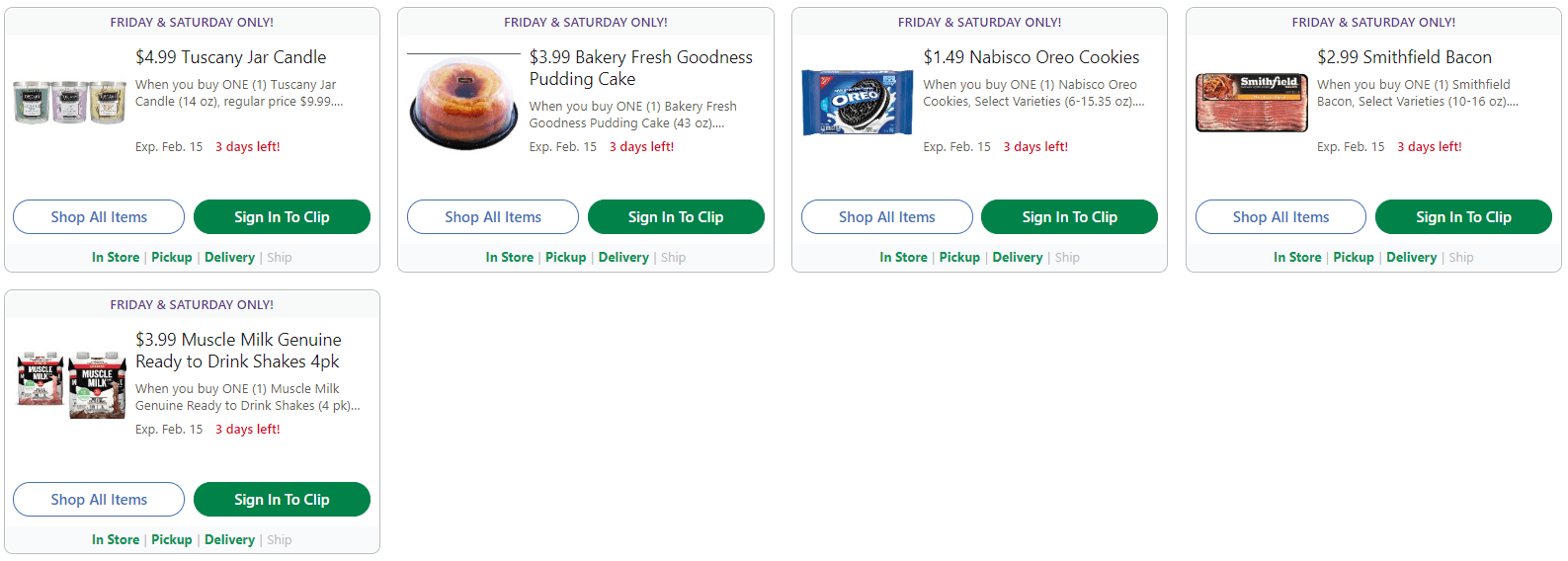Shop all items for Tuscany Jar Candle
The width and height of the screenshot is (1568, 561).
pos(99,217)
